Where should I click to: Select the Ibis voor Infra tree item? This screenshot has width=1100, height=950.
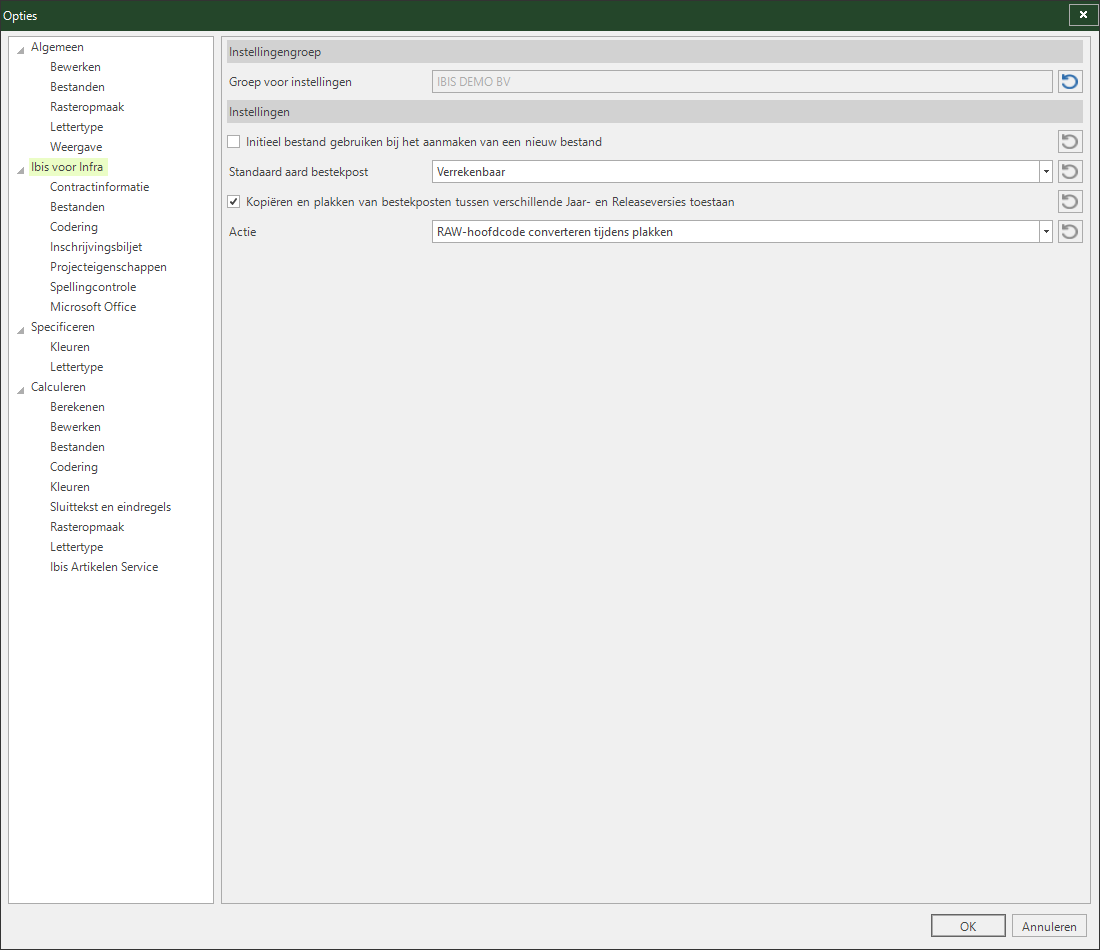click(x=67, y=167)
